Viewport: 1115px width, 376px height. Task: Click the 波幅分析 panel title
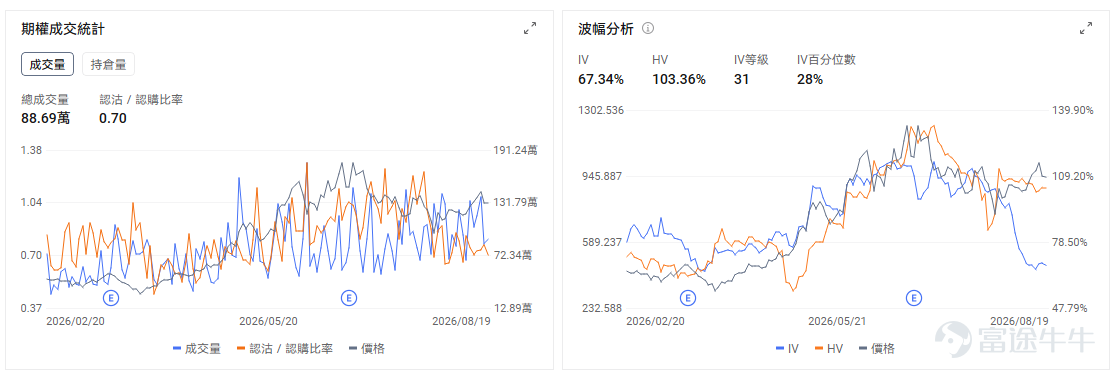click(x=607, y=28)
